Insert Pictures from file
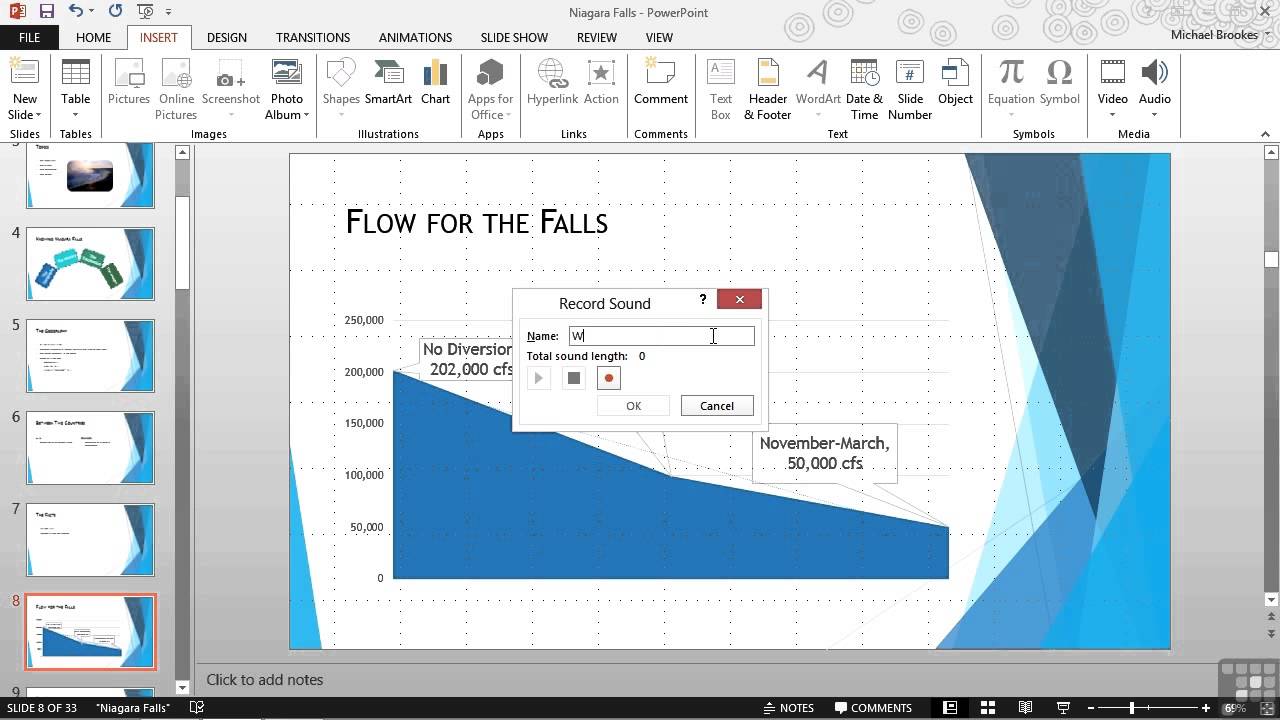Image resolution: width=1280 pixels, height=720 pixels. coord(129,82)
